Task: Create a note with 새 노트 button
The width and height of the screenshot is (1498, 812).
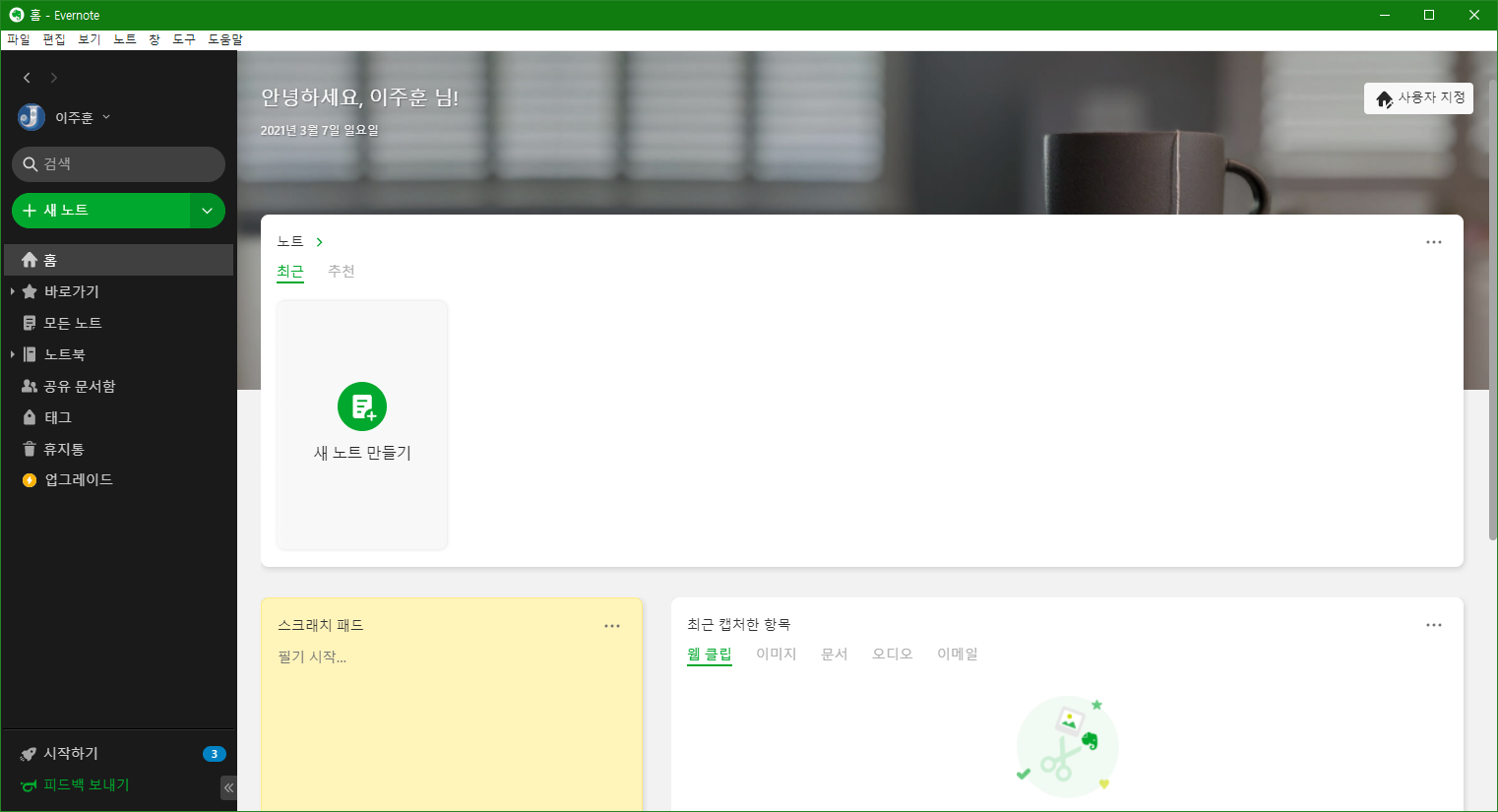Action: (100, 211)
